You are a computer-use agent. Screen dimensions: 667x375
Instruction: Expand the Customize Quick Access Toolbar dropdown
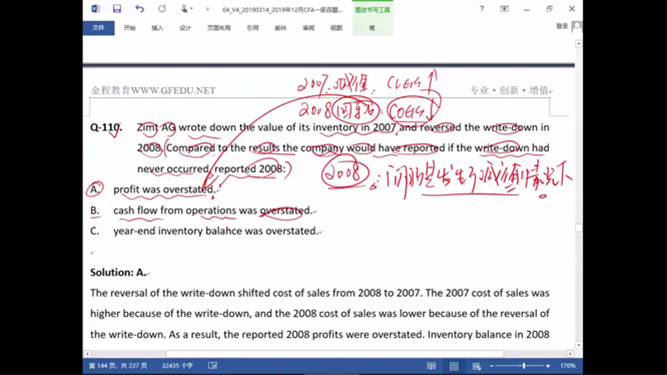[208, 9]
